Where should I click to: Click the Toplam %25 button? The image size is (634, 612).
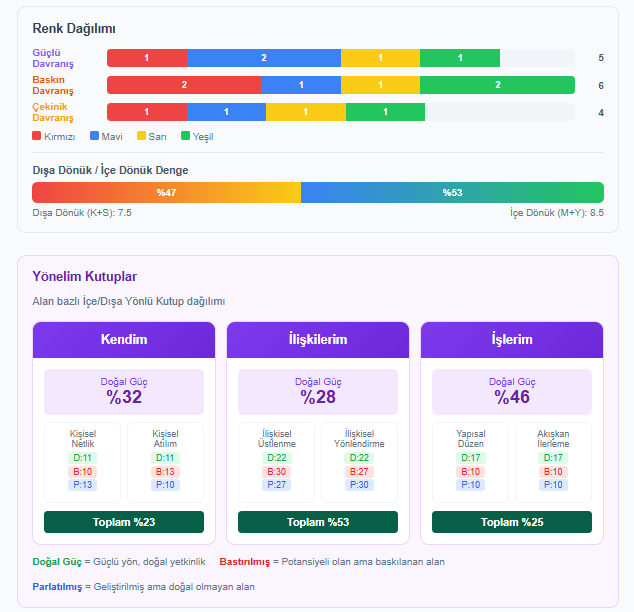pos(512,522)
